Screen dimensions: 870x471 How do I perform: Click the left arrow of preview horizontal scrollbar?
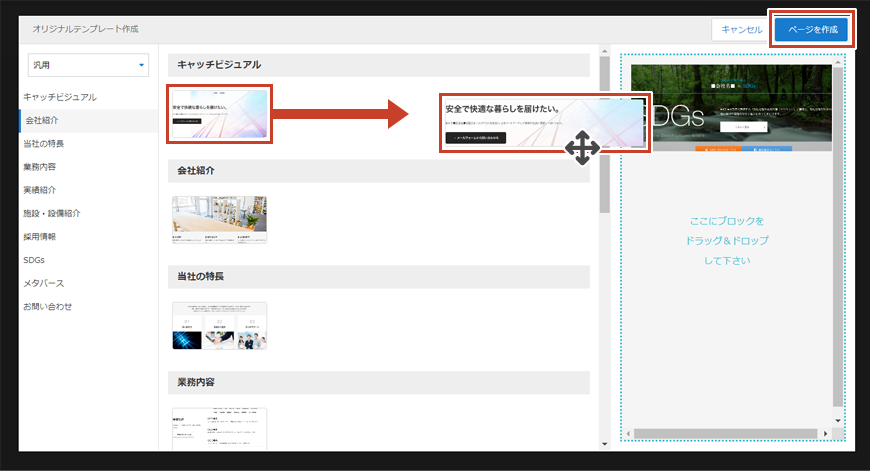pyautogui.click(x=630, y=434)
